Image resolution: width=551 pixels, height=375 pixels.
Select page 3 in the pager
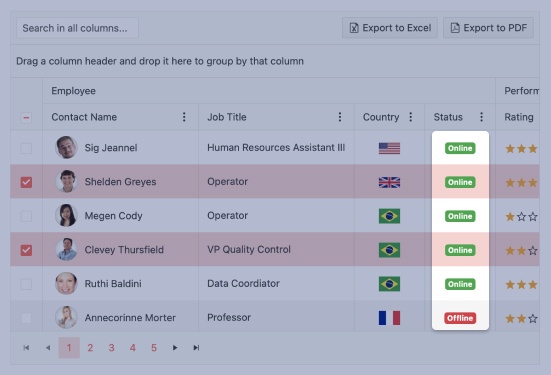(111, 348)
